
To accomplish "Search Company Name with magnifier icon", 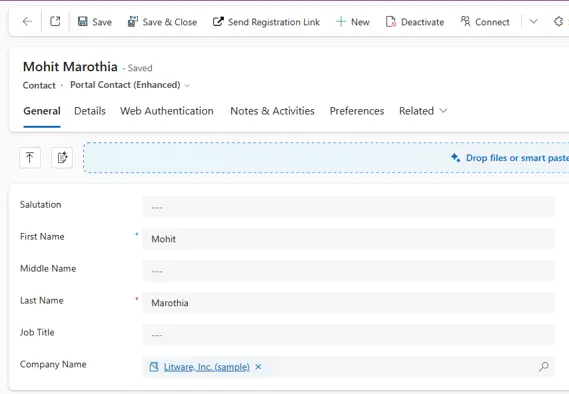I will pyautogui.click(x=544, y=366).
